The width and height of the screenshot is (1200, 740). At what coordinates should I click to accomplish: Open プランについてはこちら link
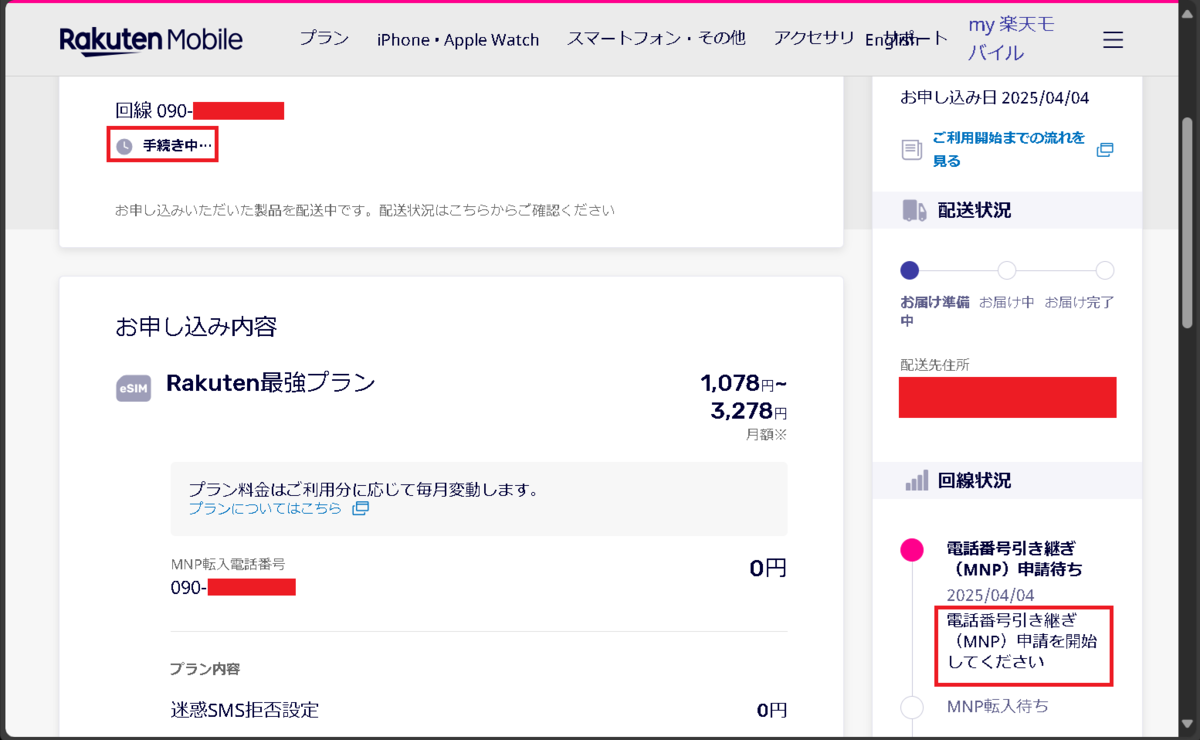pos(265,508)
